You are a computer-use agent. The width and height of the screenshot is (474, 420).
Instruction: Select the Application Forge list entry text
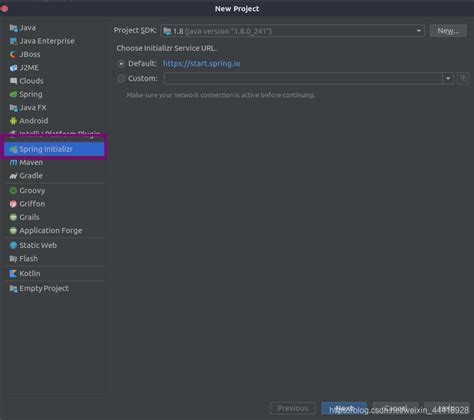pyautogui.click(x=51, y=231)
